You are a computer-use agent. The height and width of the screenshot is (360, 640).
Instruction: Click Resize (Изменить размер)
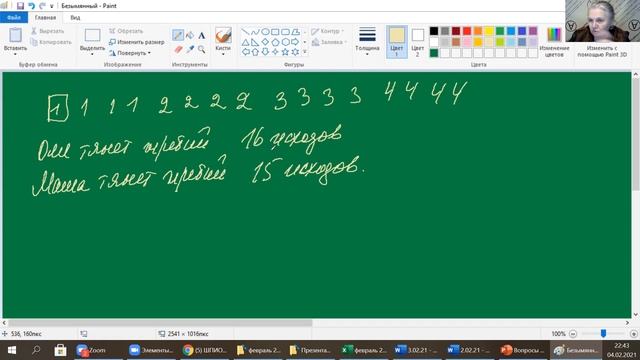(x=137, y=42)
